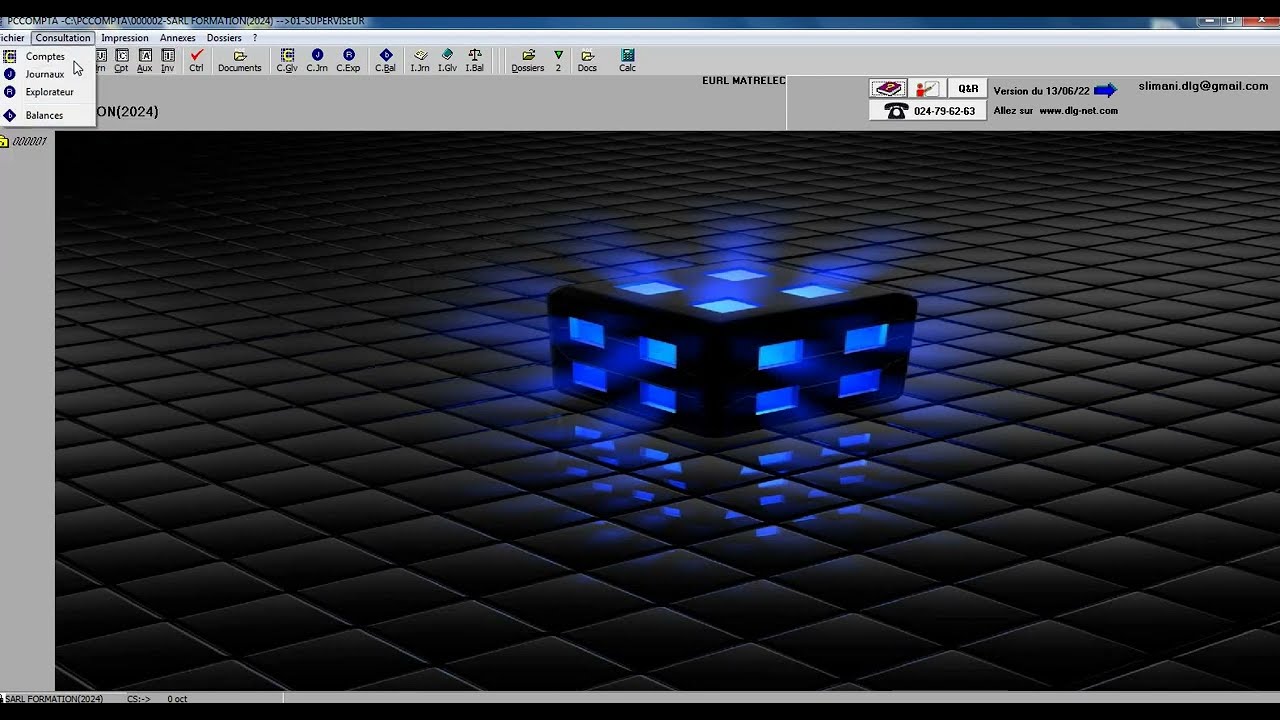Click Version du 13/06/22 text
Image resolution: width=1280 pixels, height=720 pixels.
(x=1041, y=91)
